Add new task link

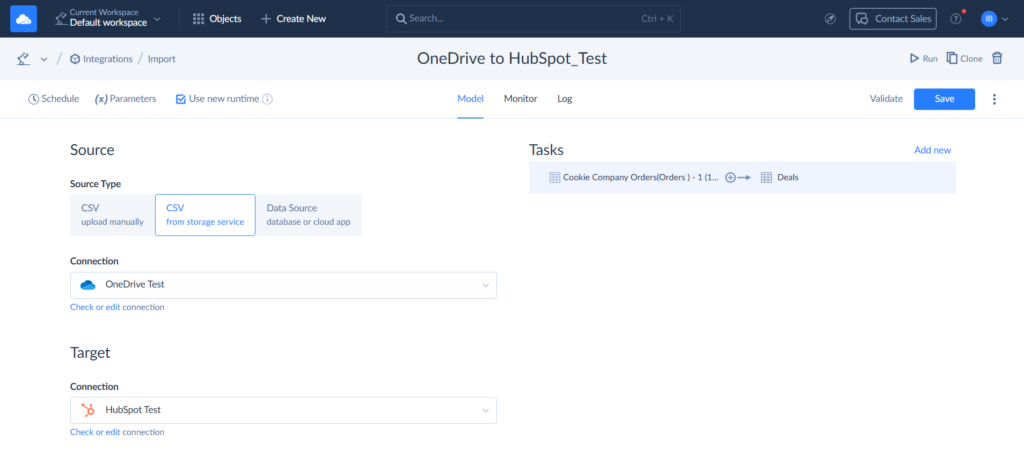coord(933,150)
